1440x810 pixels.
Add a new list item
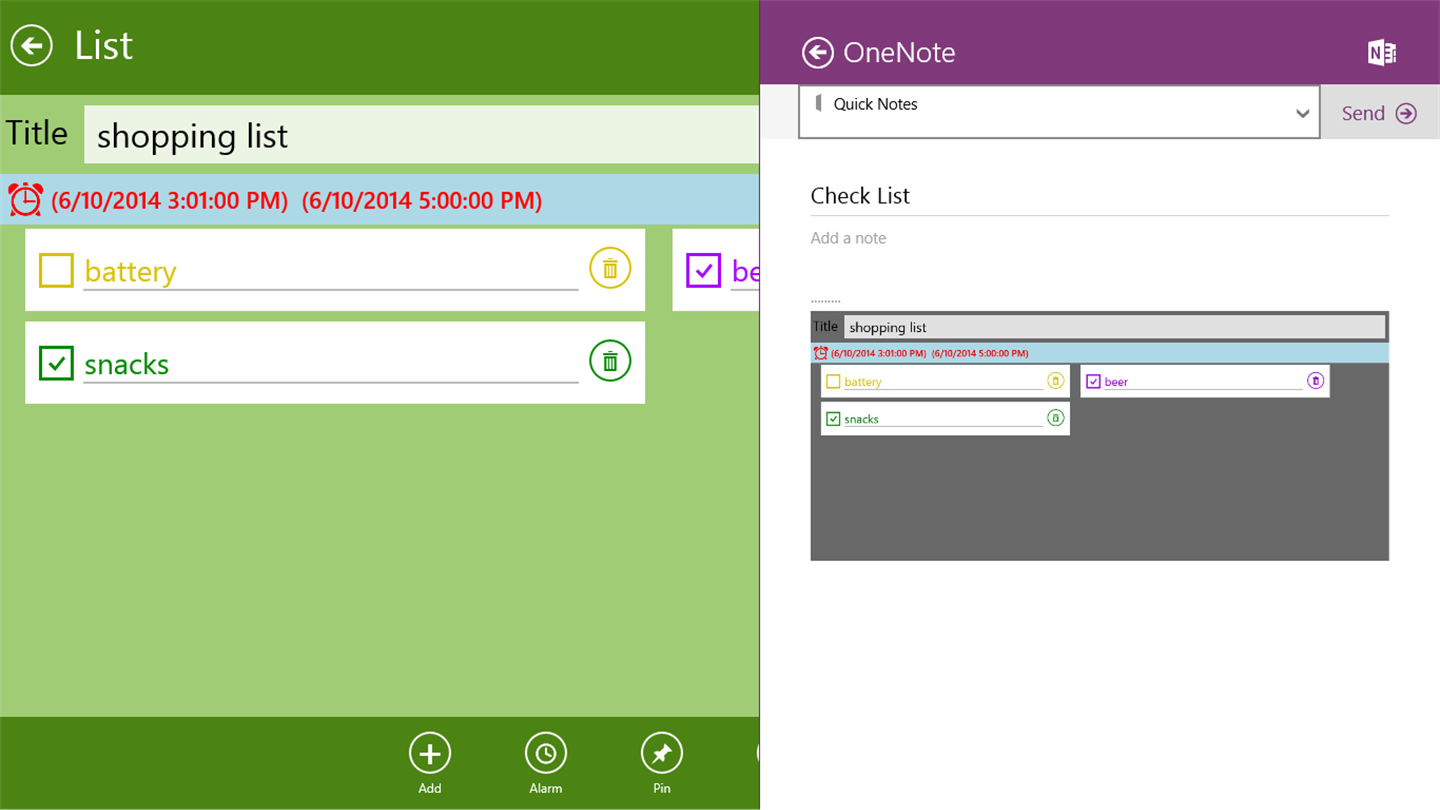click(430, 763)
